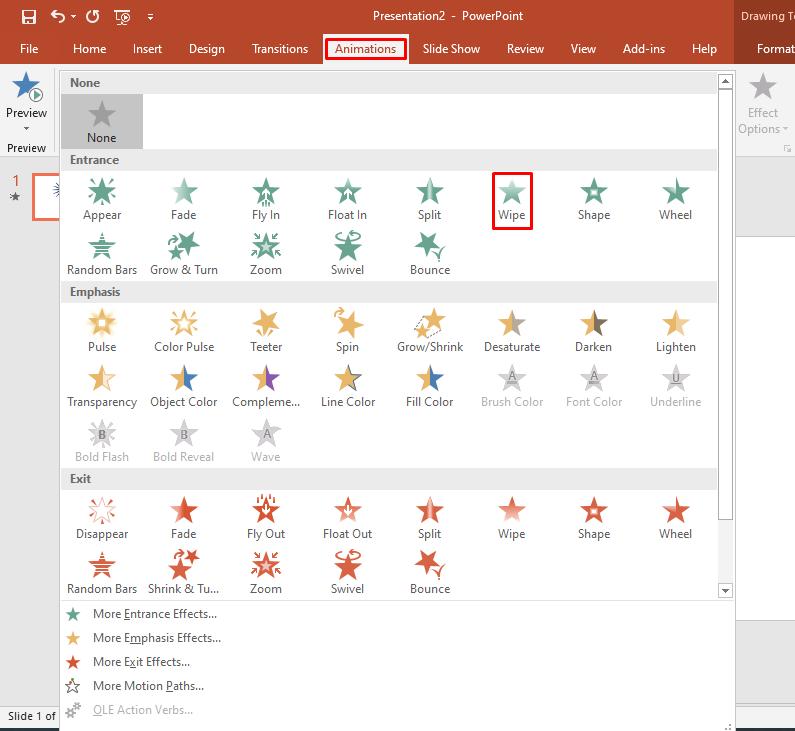Viewport: 795px width, 731px height.
Task: Select Fill Color emphasis animation
Action: pyautogui.click(x=429, y=387)
